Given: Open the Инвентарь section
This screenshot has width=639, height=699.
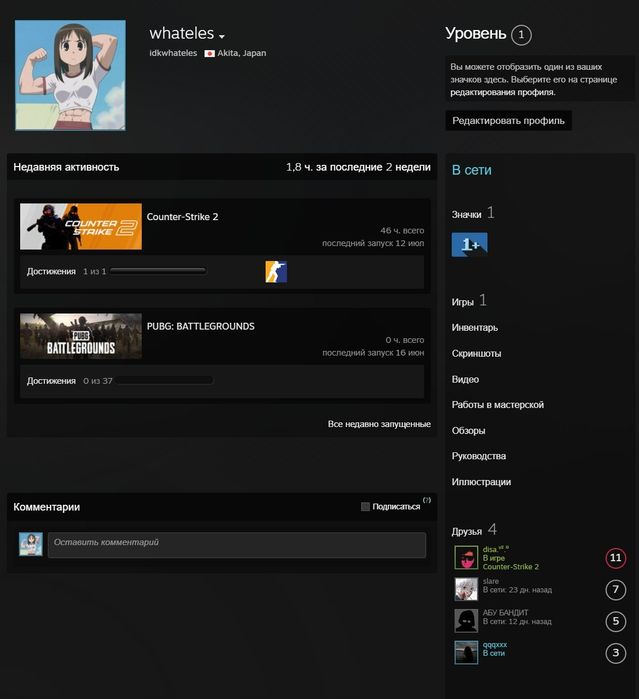Looking at the screenshot, I should point(474,328).
